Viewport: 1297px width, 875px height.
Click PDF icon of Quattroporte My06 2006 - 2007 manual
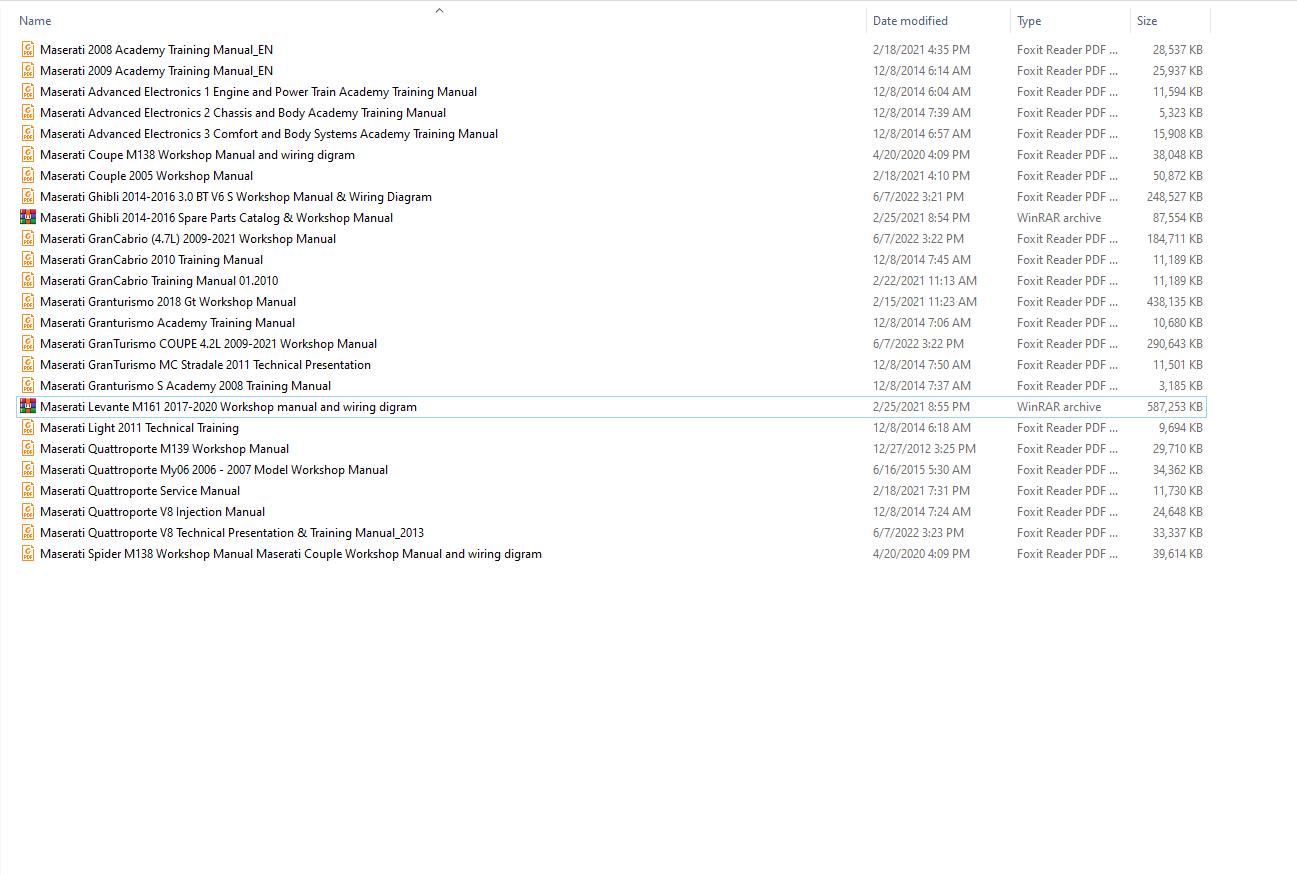point(28,469)
